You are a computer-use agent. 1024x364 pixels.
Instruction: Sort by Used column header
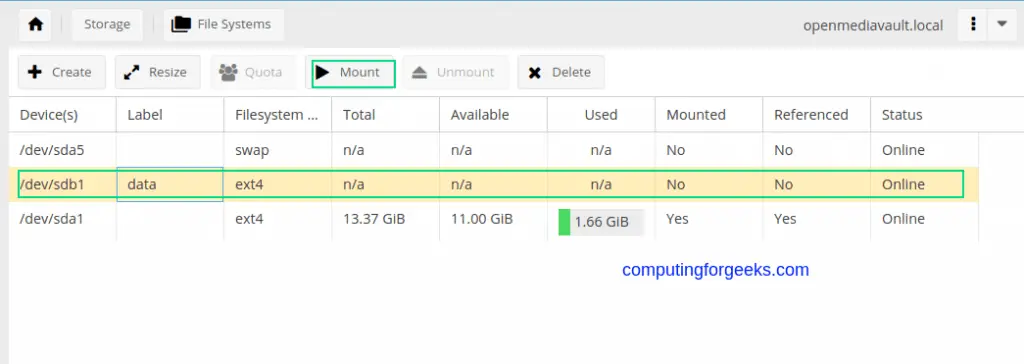coord(601,115)
